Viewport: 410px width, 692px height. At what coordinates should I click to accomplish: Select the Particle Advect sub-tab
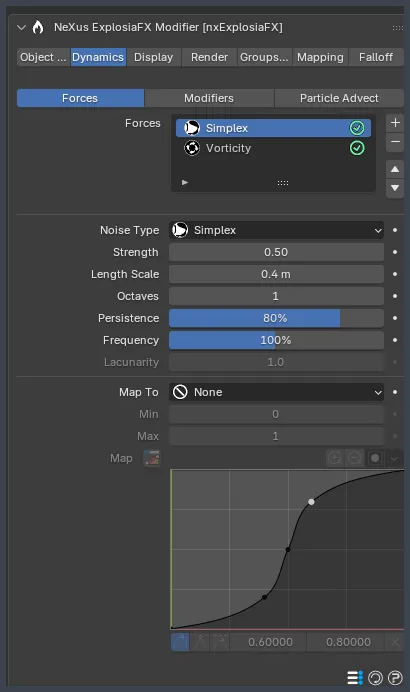[x=339, y=98]
